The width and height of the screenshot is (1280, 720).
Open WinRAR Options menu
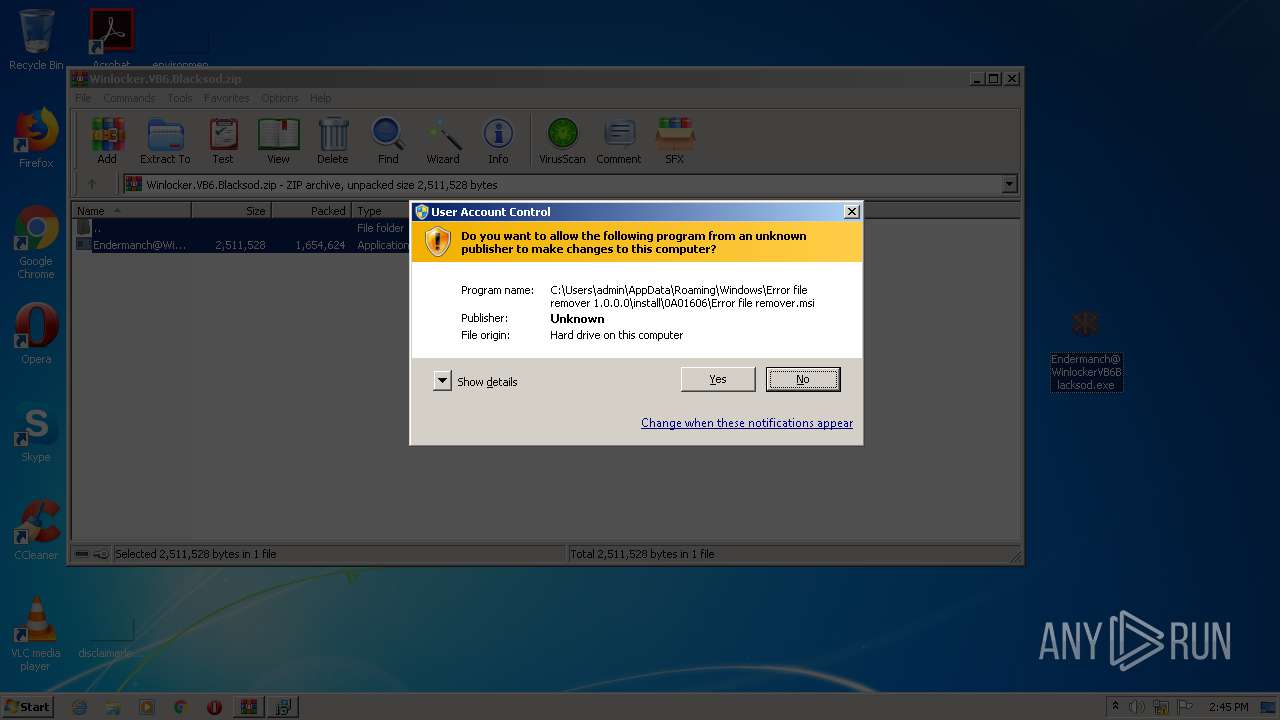(x=280, y=98)
